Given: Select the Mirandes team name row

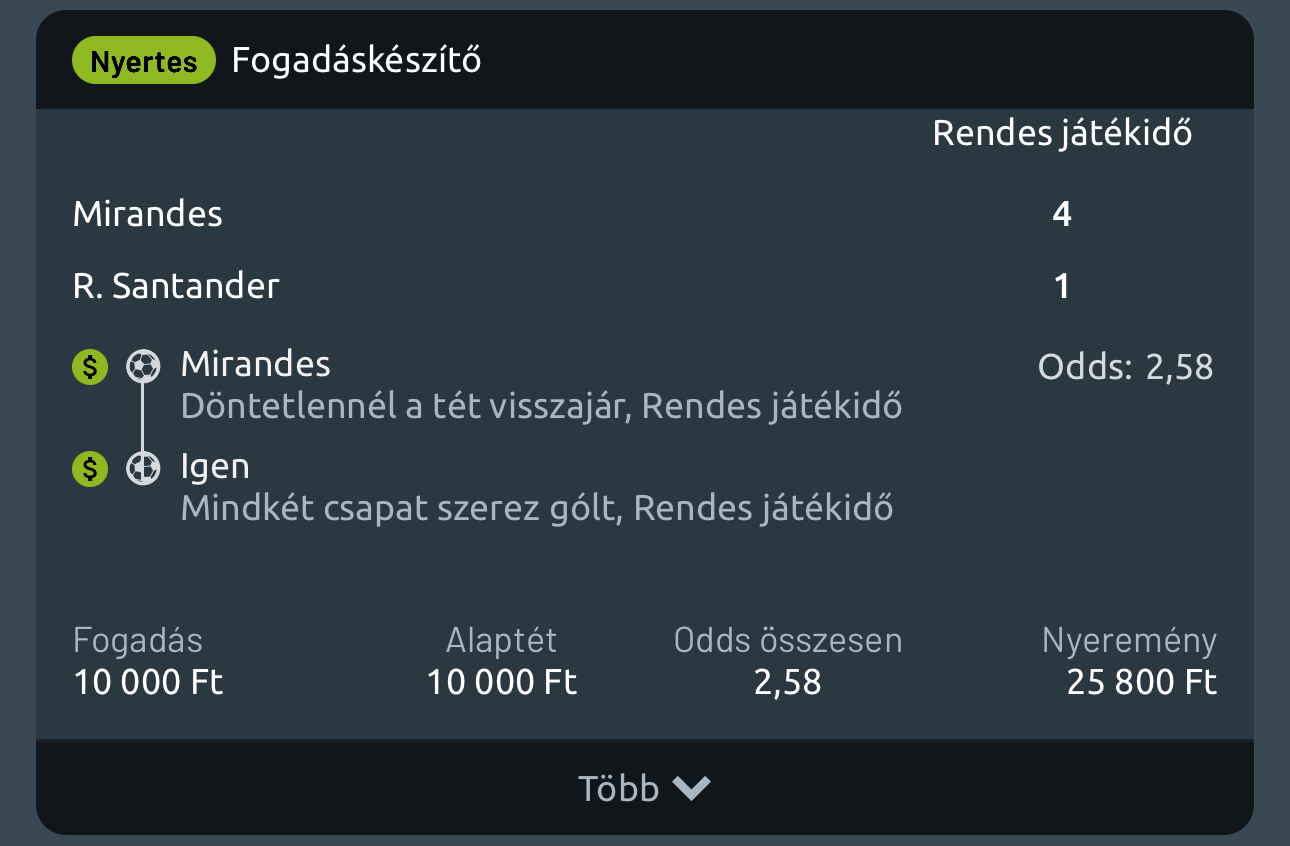Looking at the screenshot, I should (148, 214).
